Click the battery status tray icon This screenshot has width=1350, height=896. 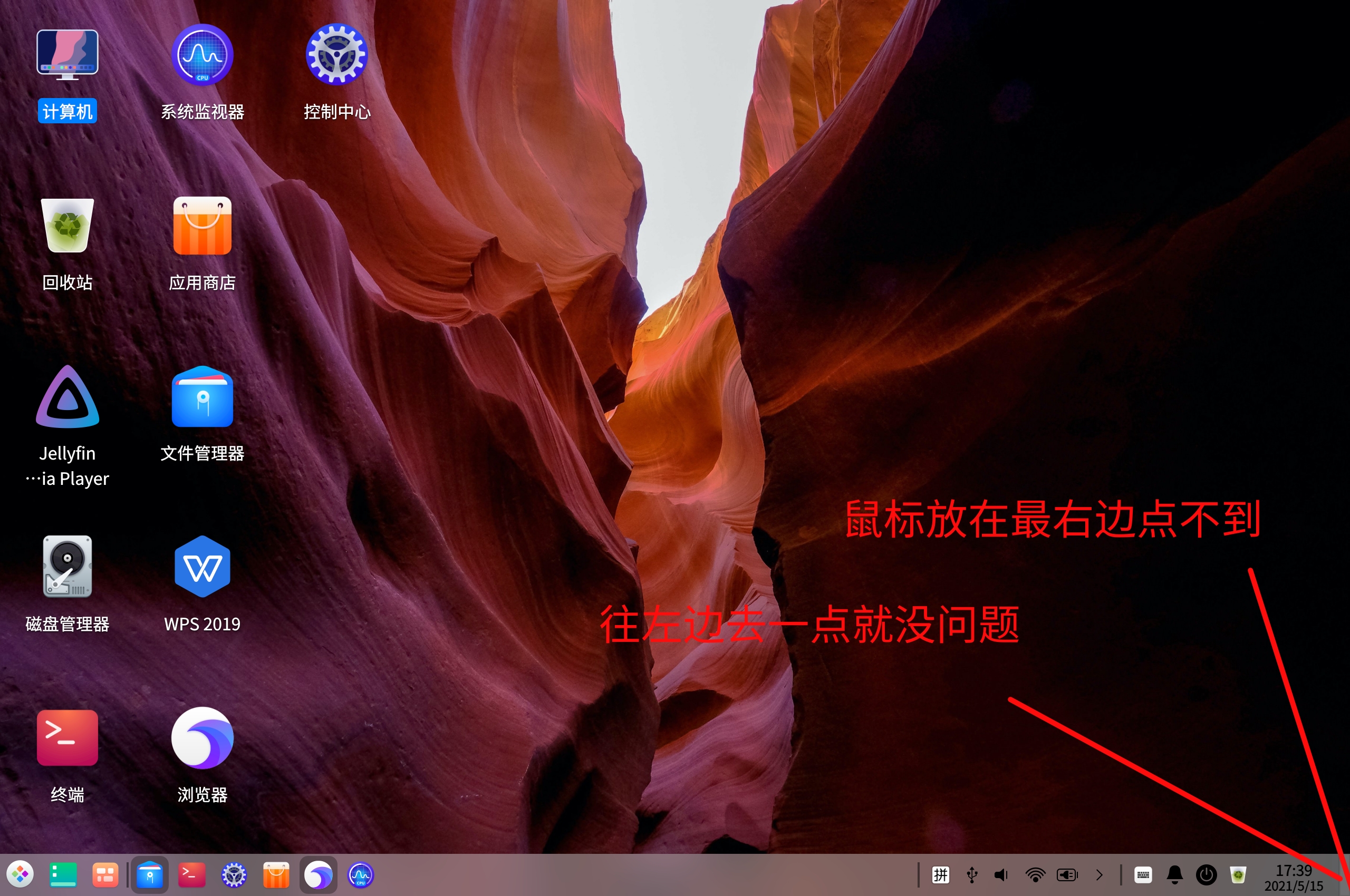coord(1067,874)
